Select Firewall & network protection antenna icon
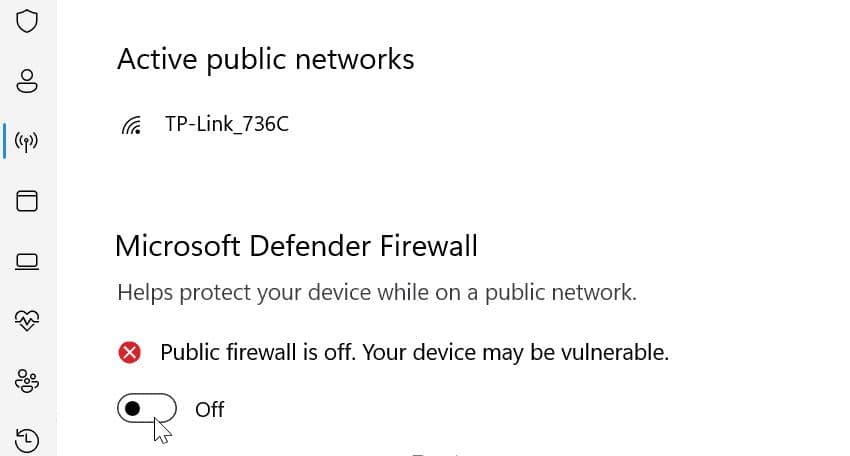This screenshot has height=456, width=850. (x=28, y=141)
